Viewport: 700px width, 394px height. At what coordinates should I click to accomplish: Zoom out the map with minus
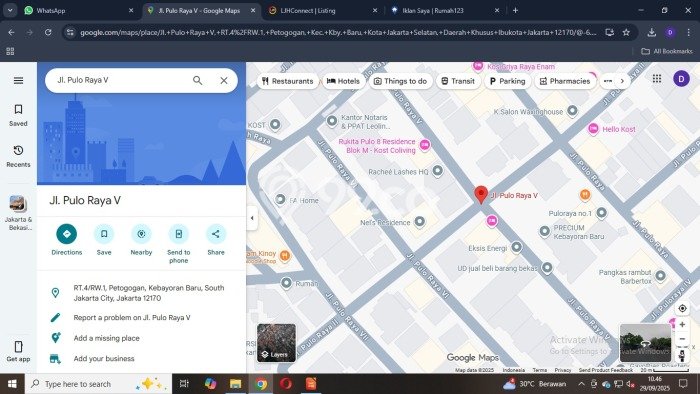(682, 339)
